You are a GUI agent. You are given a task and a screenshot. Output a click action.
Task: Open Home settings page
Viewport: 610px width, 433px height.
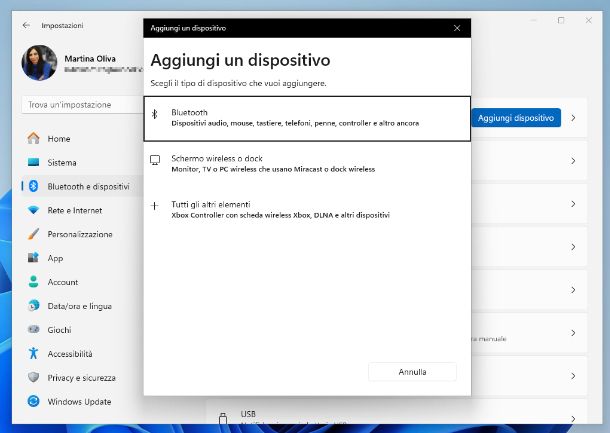[59, 139]
